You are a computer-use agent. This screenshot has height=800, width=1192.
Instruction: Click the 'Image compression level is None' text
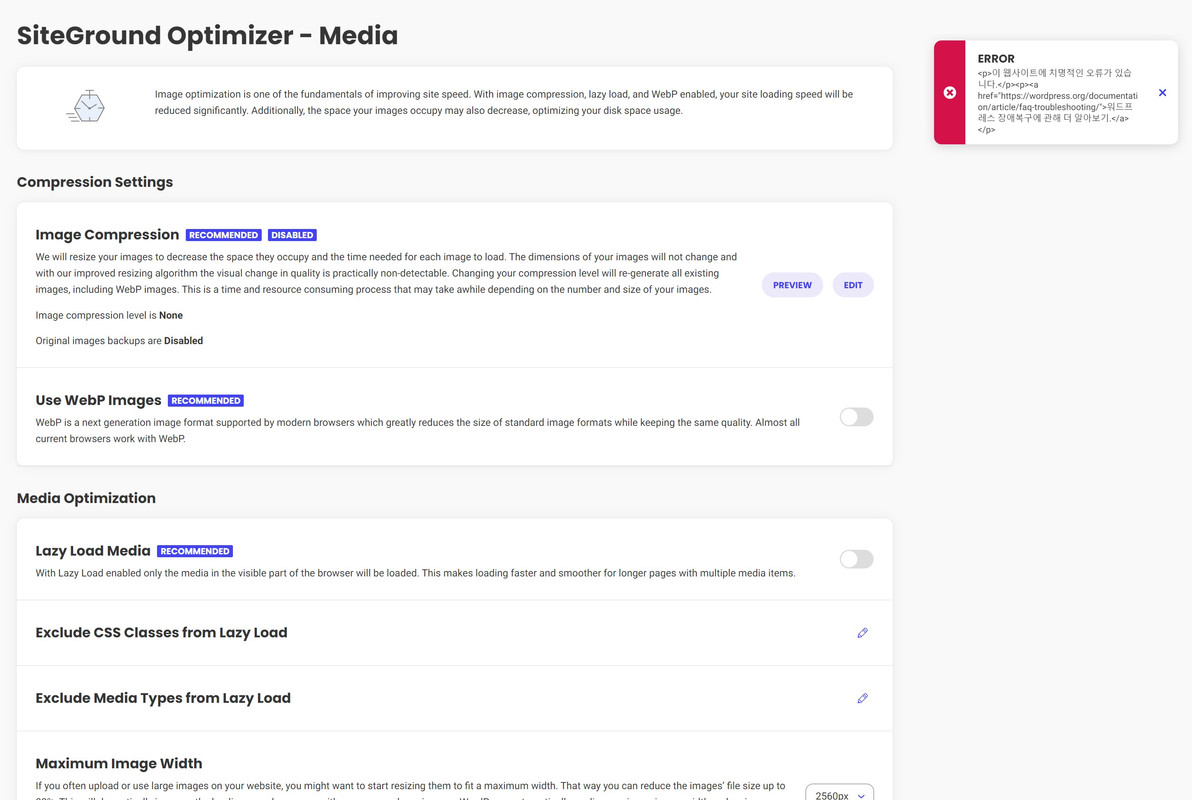[x=109, y=315]
